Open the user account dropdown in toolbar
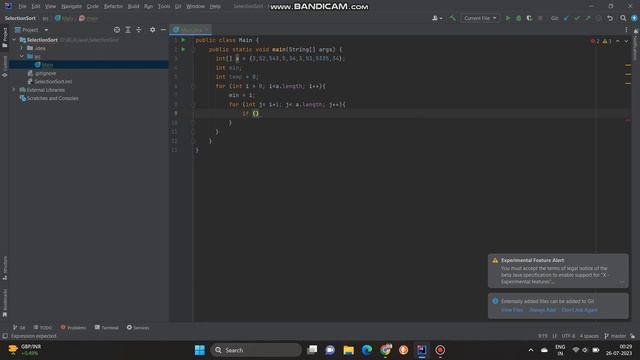Viewport: 640px width, 360px height. [437, 18]
